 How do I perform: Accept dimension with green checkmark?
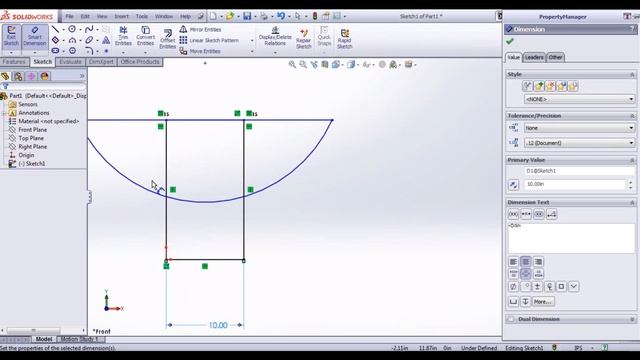pyautogui.click(x=509, y=41)
